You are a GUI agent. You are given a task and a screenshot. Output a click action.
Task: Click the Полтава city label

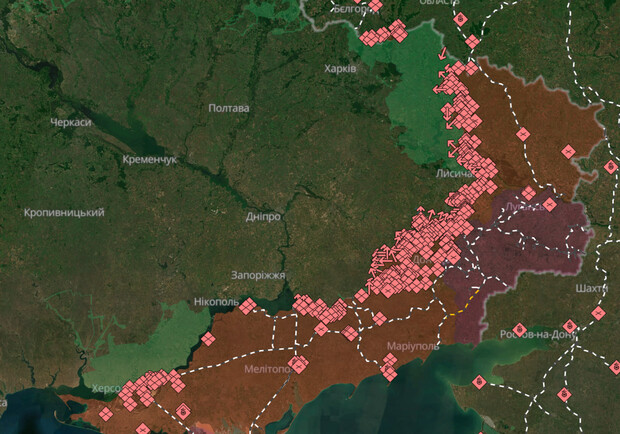(229, 108)
